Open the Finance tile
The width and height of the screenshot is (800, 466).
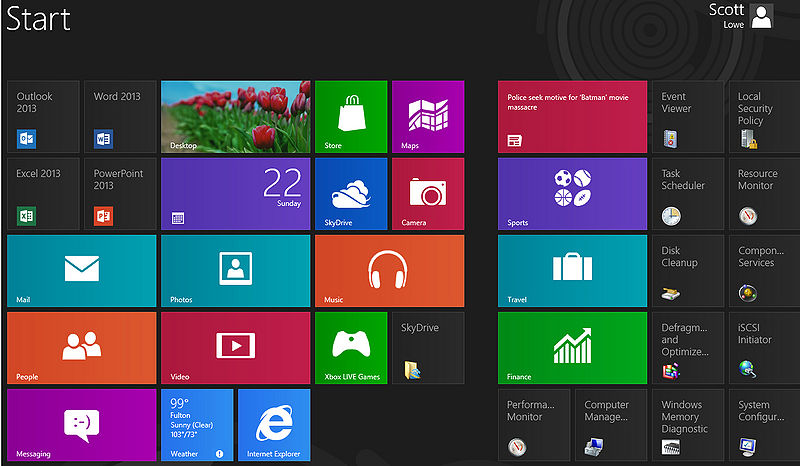(572, 348)
